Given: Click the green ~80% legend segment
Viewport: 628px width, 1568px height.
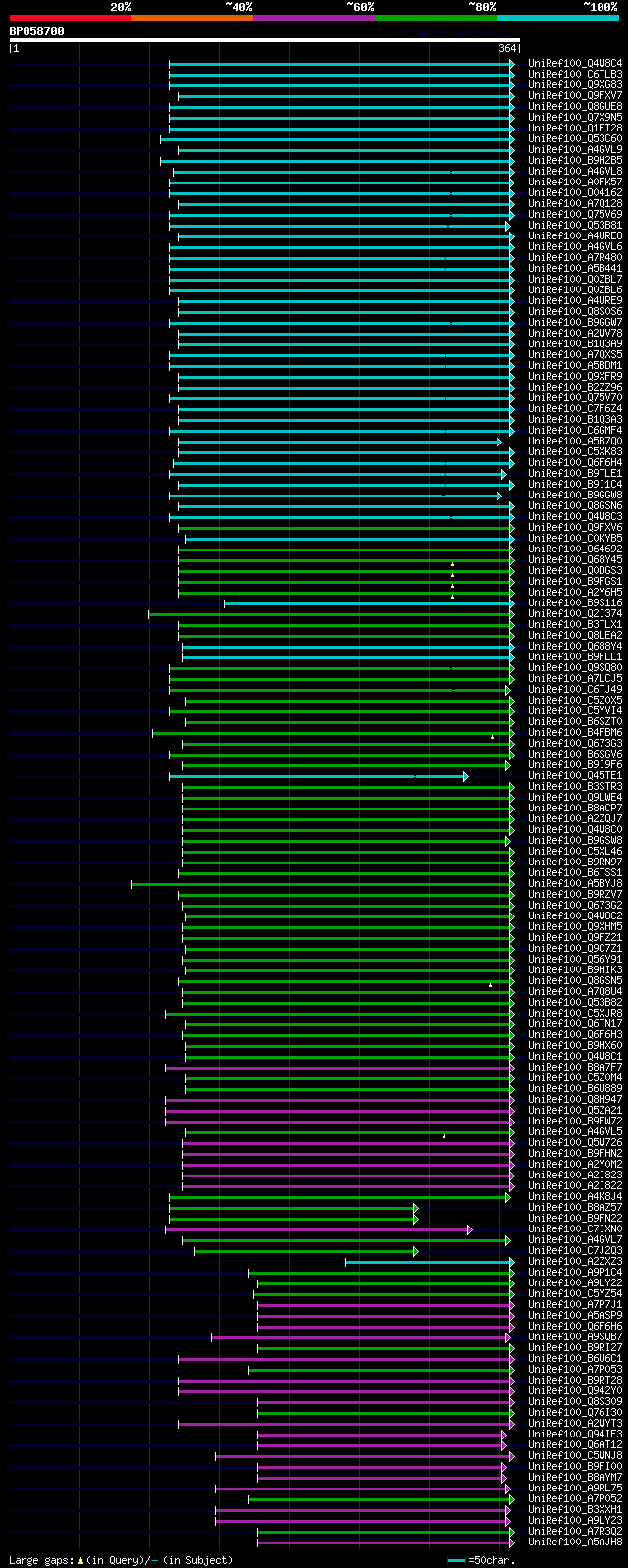Looking at the screenshot, I should point(436,17).
